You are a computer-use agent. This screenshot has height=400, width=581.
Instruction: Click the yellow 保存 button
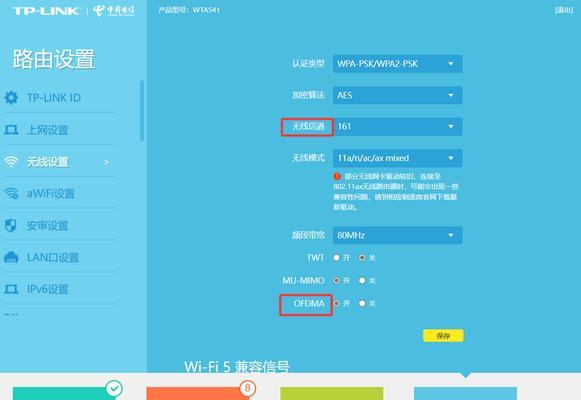443,336
